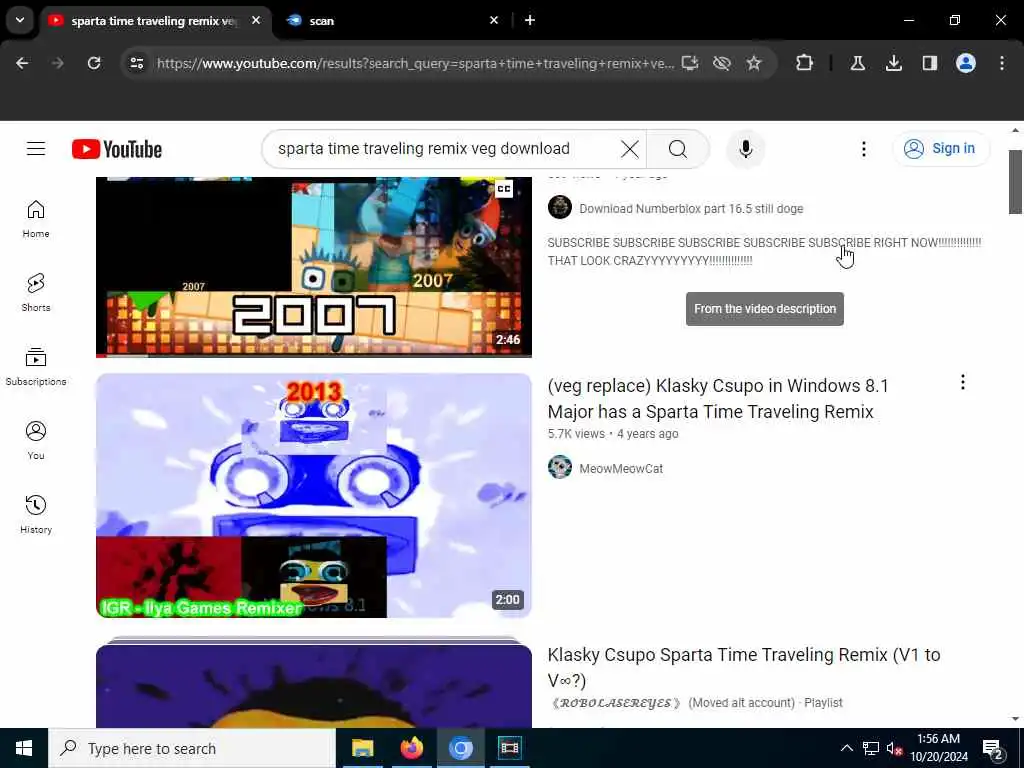Click the crossed-eye tracking protection icon
The width and height of the screenshot is (1024, 768).
pyautogui.click(x=722, y=63)
